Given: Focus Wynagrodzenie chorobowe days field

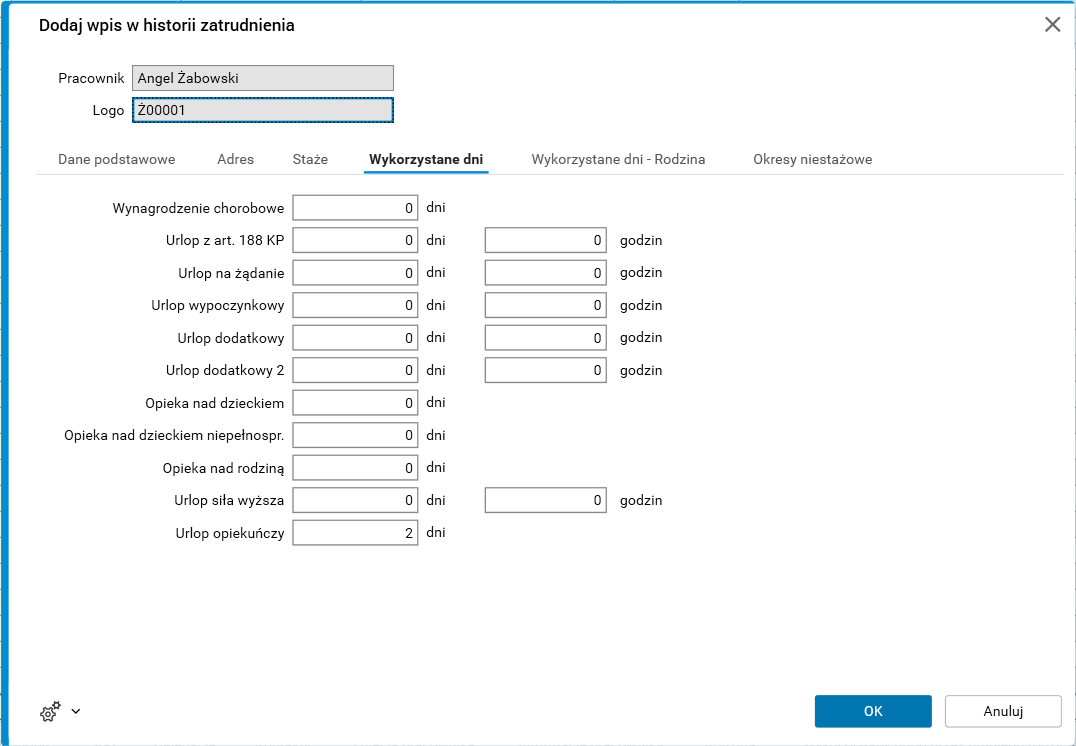Looking at the screenshot, I should tap(355, 208).
